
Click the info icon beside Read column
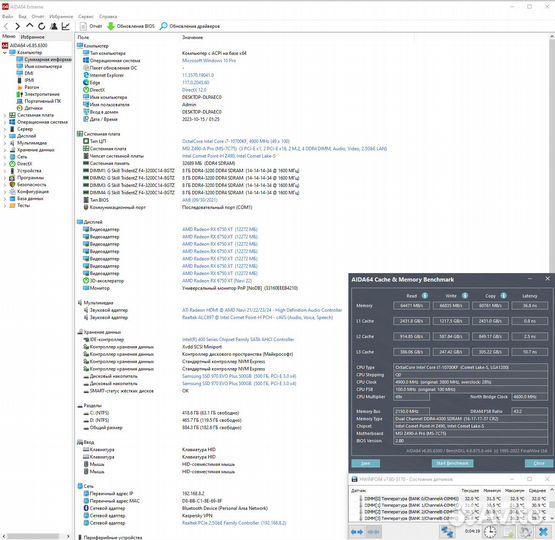tap(425, 295)
